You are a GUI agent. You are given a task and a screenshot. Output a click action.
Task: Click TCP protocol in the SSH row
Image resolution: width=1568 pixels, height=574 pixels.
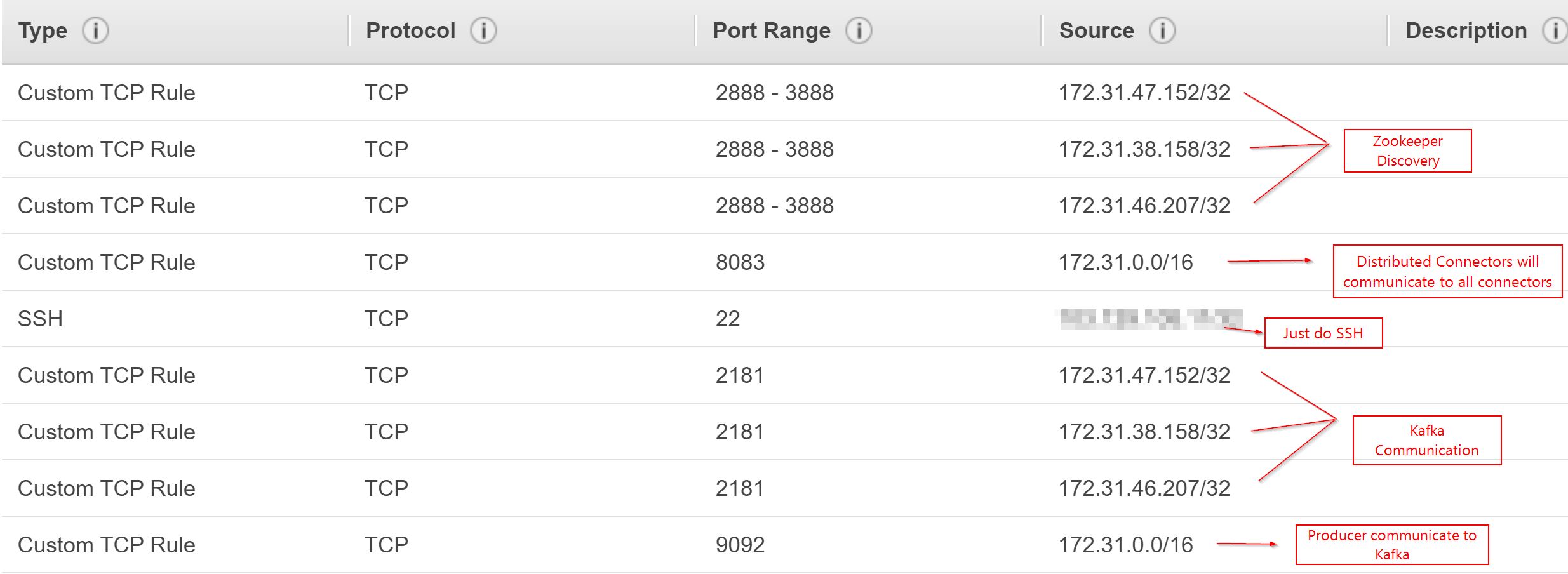[x=386, y=319]
